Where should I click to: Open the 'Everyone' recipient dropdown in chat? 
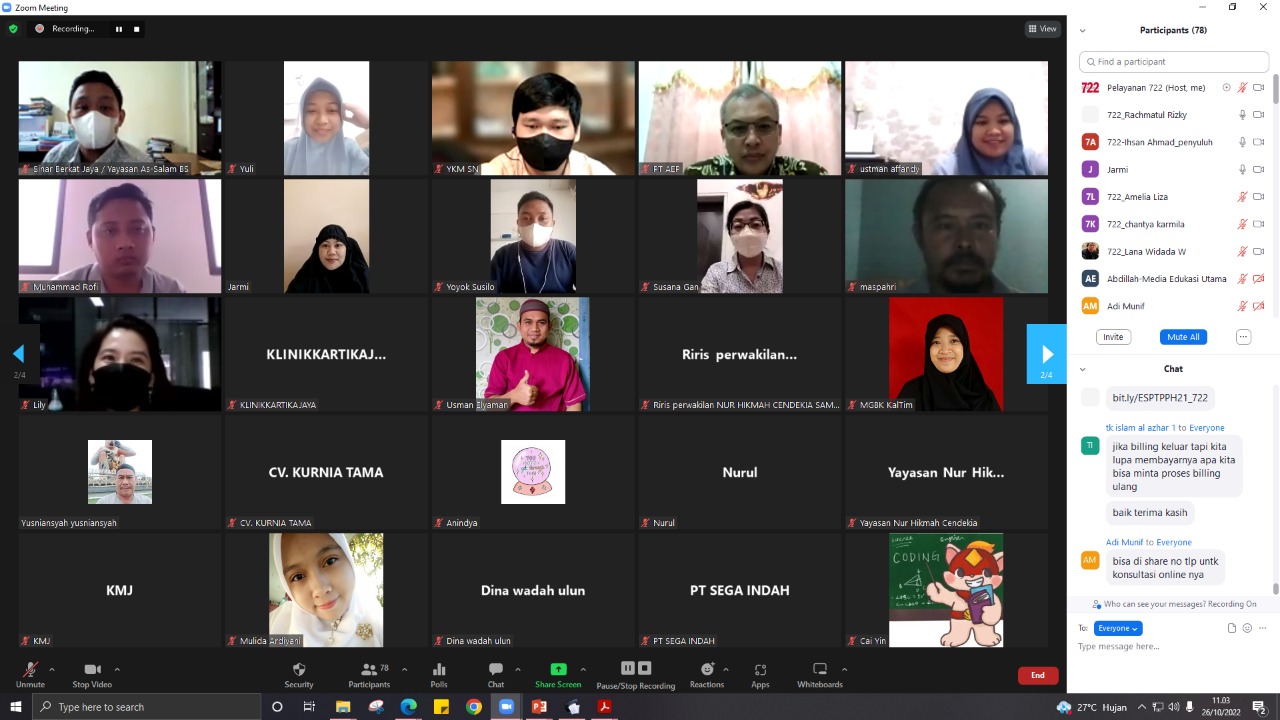pos(1118,628)
